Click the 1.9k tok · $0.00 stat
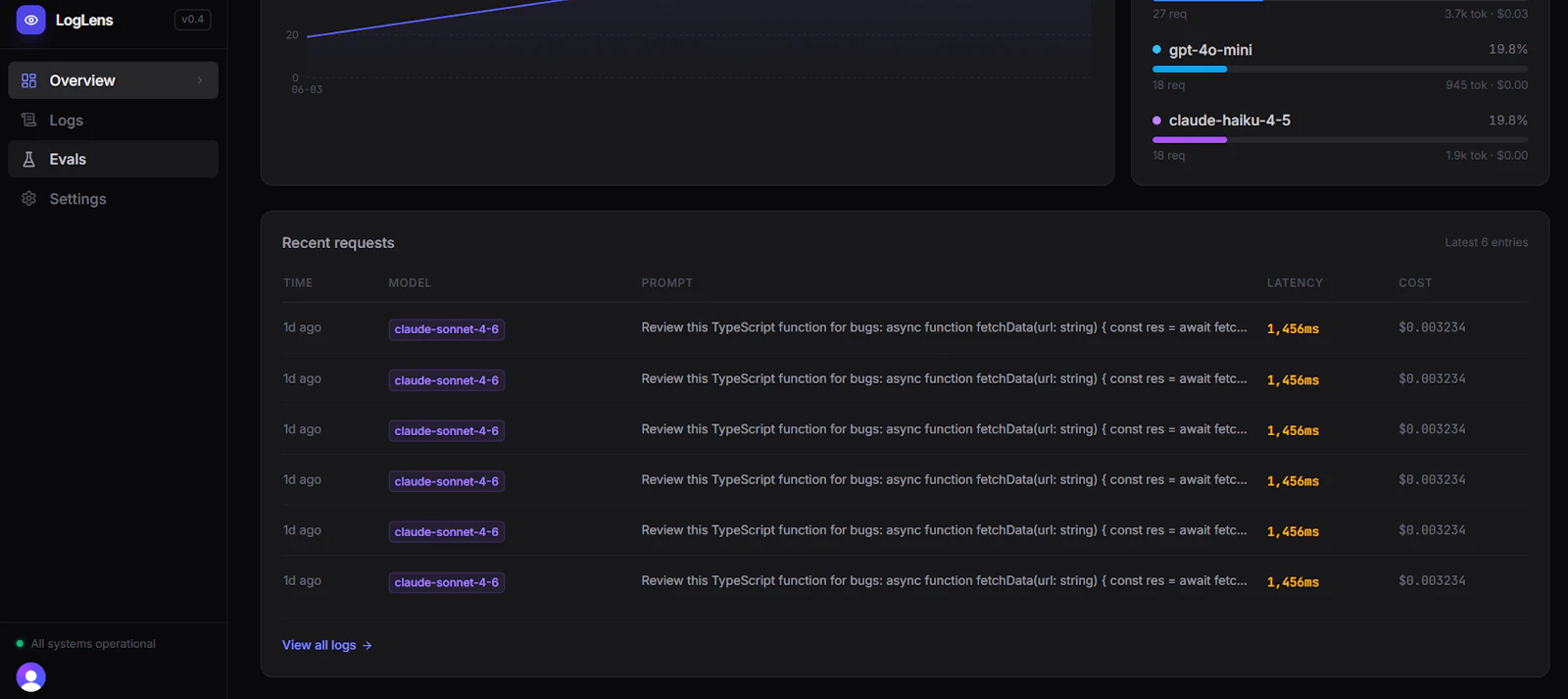The image size is (1568, 699). click(1487, 156)
